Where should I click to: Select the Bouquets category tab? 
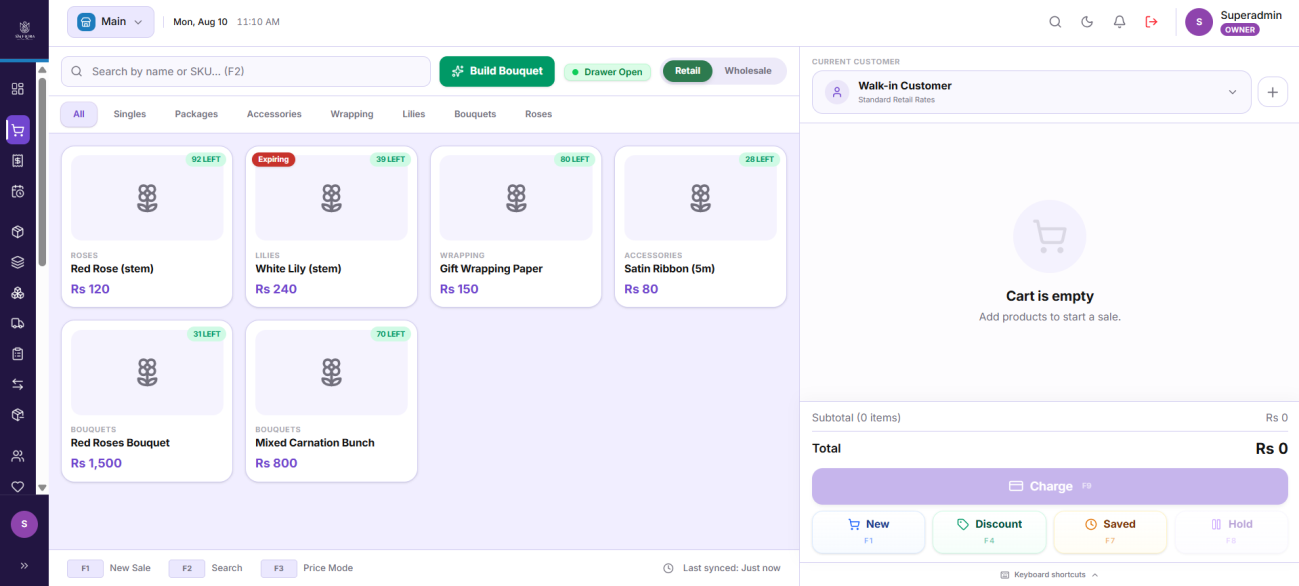tap(475, 114)
